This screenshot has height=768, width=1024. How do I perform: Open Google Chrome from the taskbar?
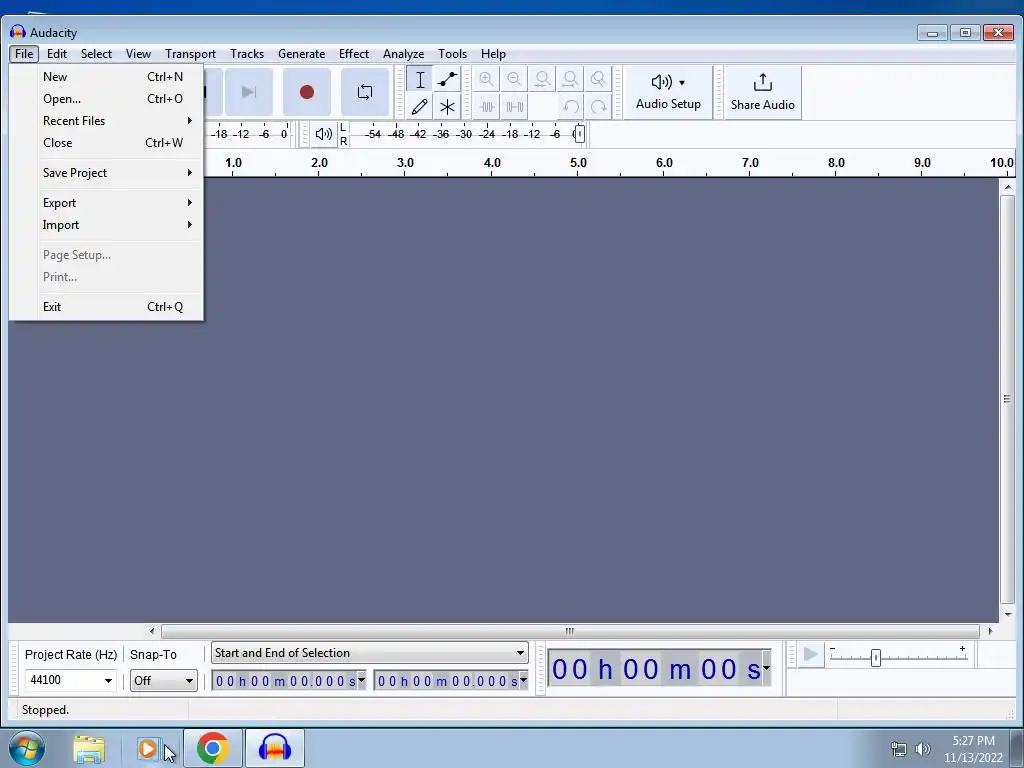point(212,748)
